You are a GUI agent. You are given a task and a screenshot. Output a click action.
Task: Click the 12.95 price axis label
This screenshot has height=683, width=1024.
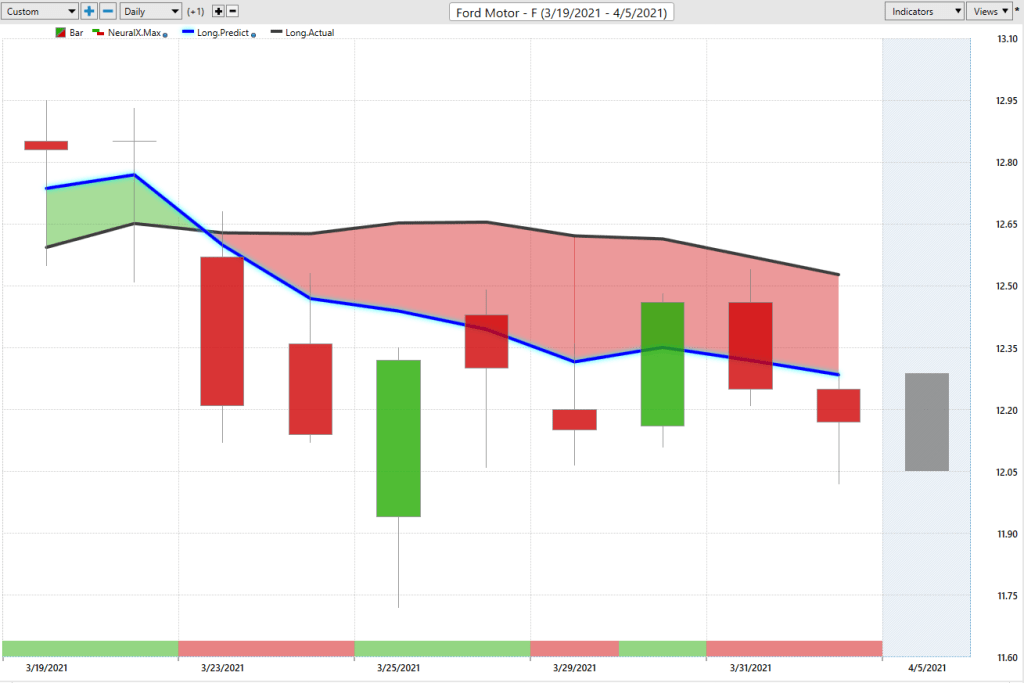[x=1007, y=101]
